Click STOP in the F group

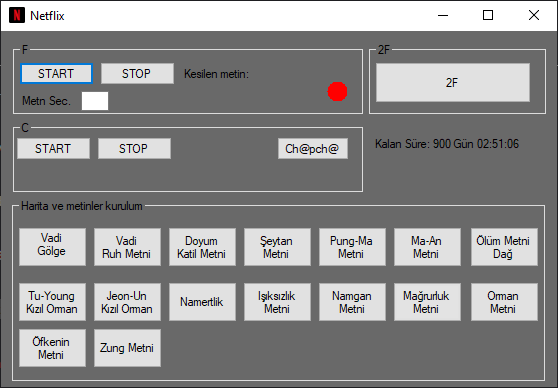click(x=137, y=74)
